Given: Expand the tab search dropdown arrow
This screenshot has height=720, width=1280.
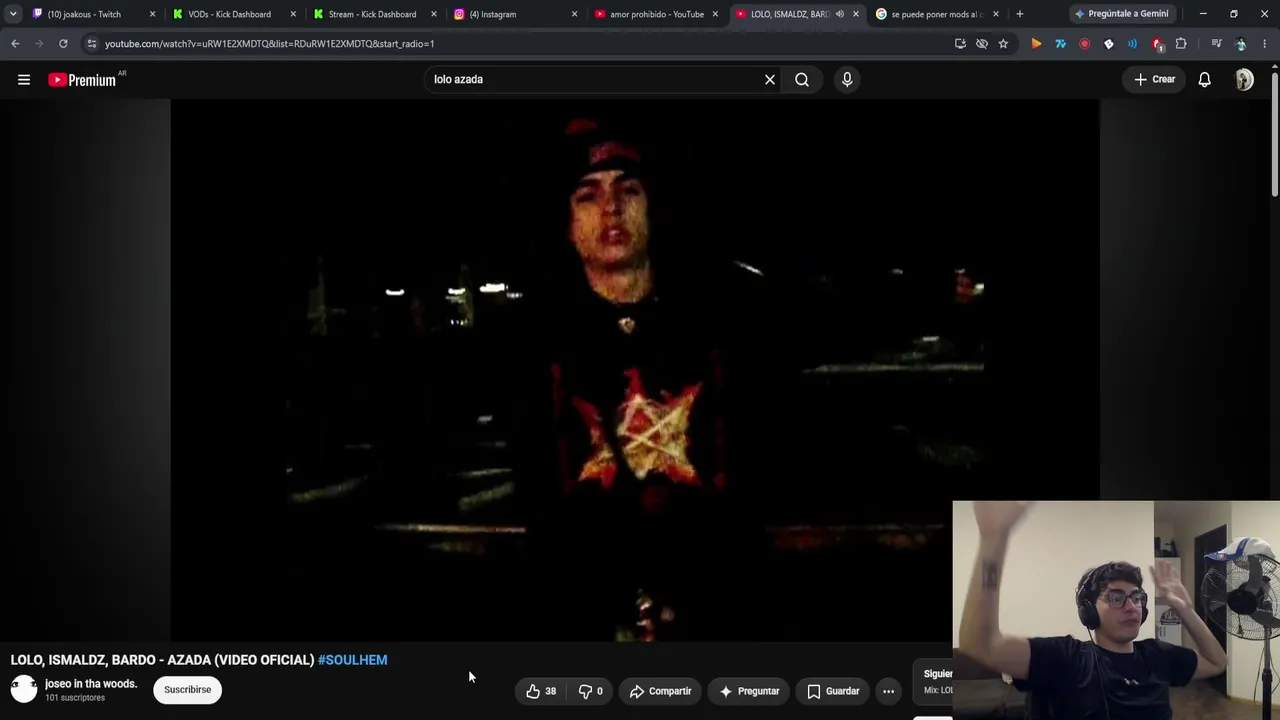Looking at the screenshot, I should pos(13,14).
